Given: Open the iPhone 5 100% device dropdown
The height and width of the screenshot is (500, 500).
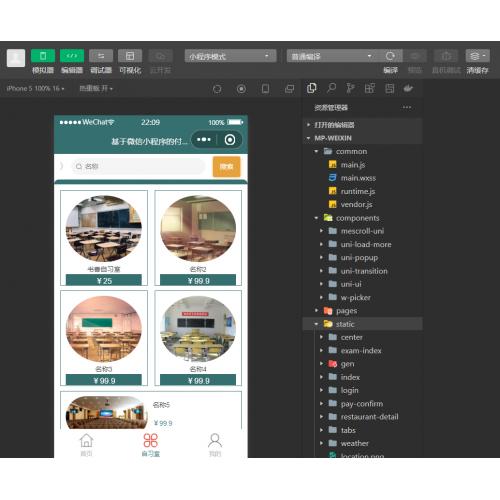Looking at the screenshot, I should coord(35,88).
